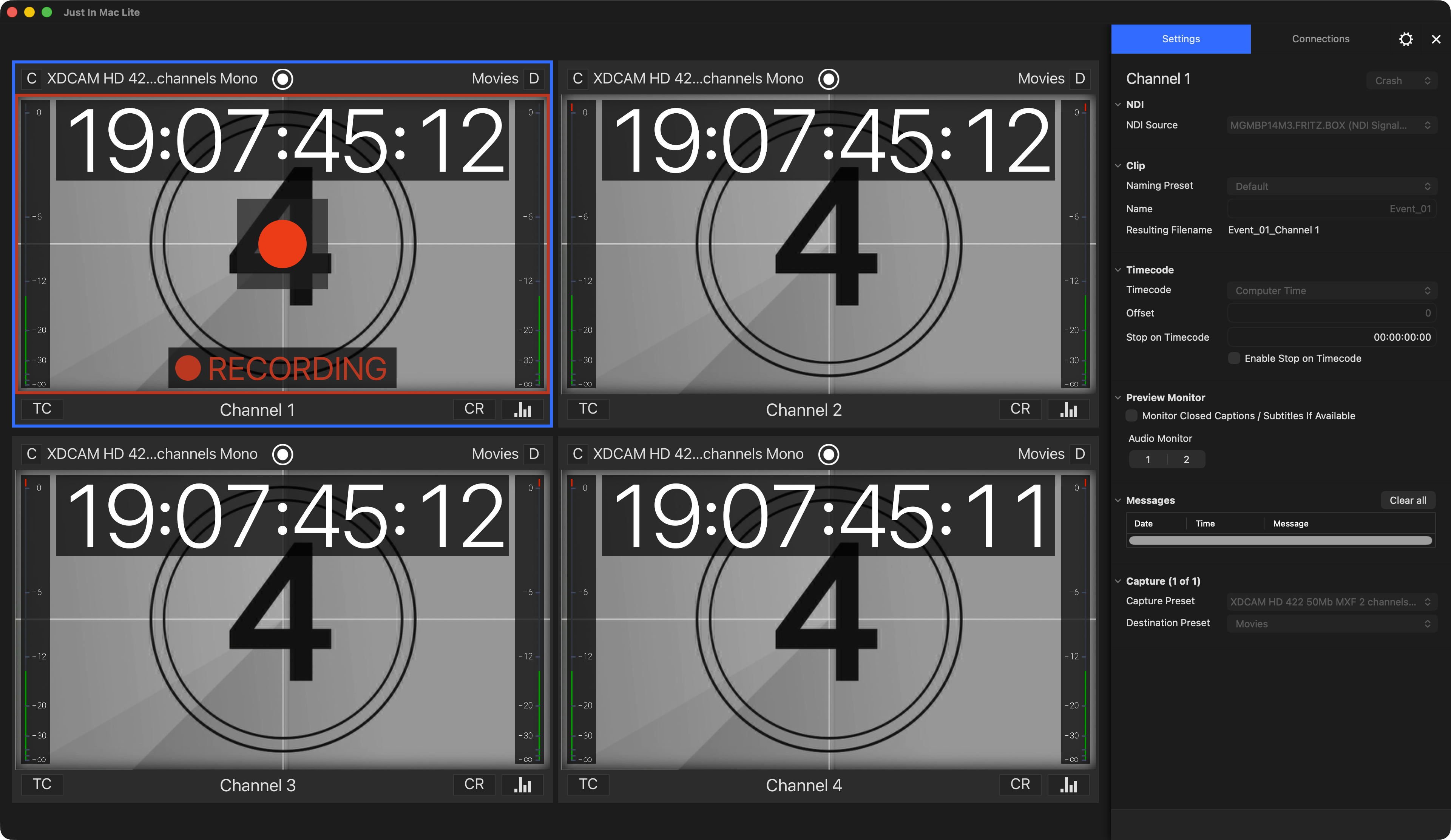Open the C capture preset button on Channel 4
This screenshot has height=840, width=1451.
tap(577, 454)
